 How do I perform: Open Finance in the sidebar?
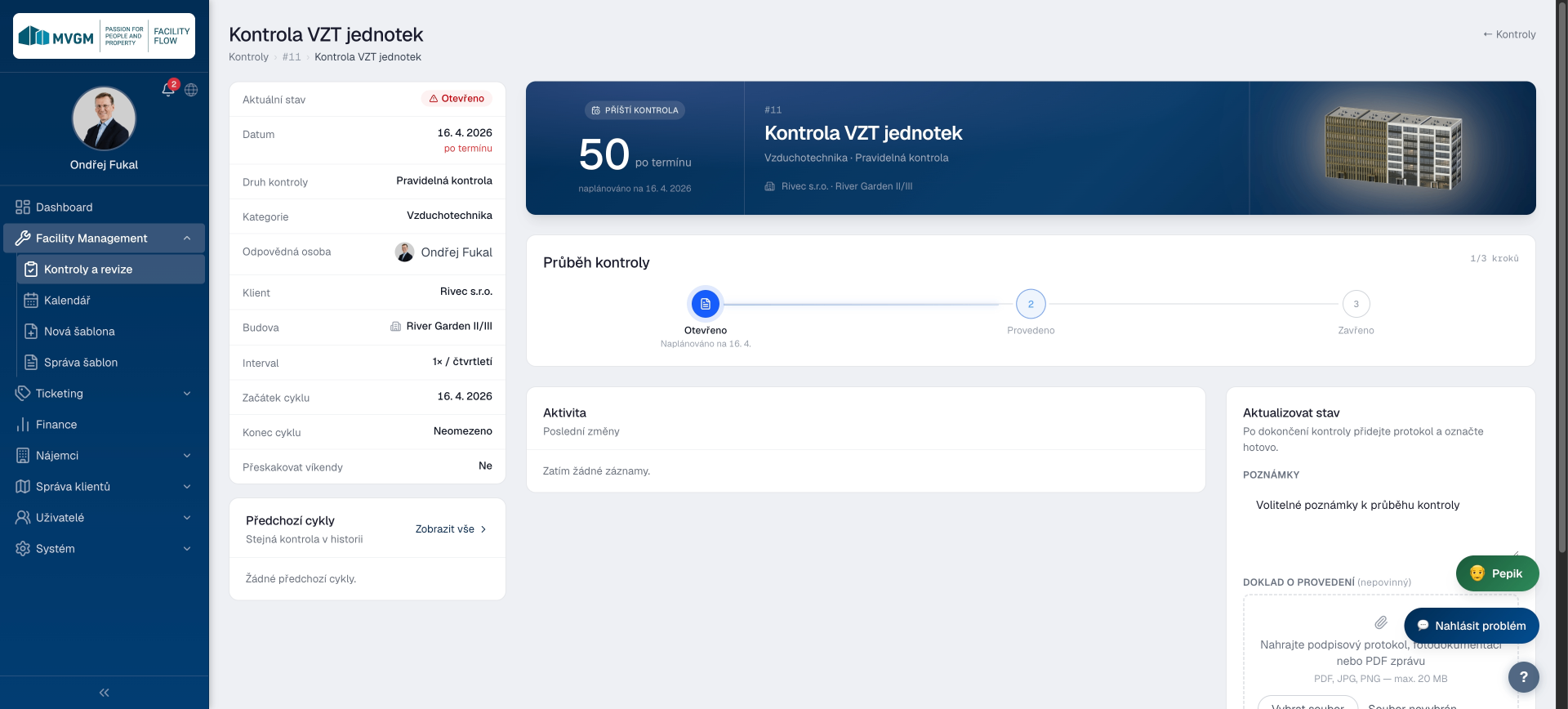(105, 425)
